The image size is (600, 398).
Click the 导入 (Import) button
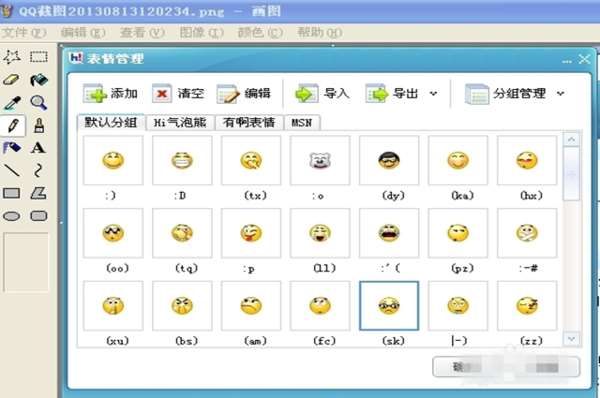pyautogui.click(x=322, y=94)
